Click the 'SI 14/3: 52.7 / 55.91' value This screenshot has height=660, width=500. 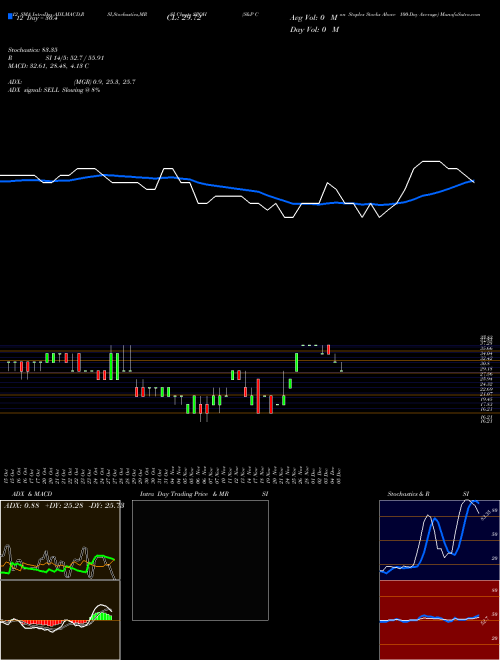point(75,58)
